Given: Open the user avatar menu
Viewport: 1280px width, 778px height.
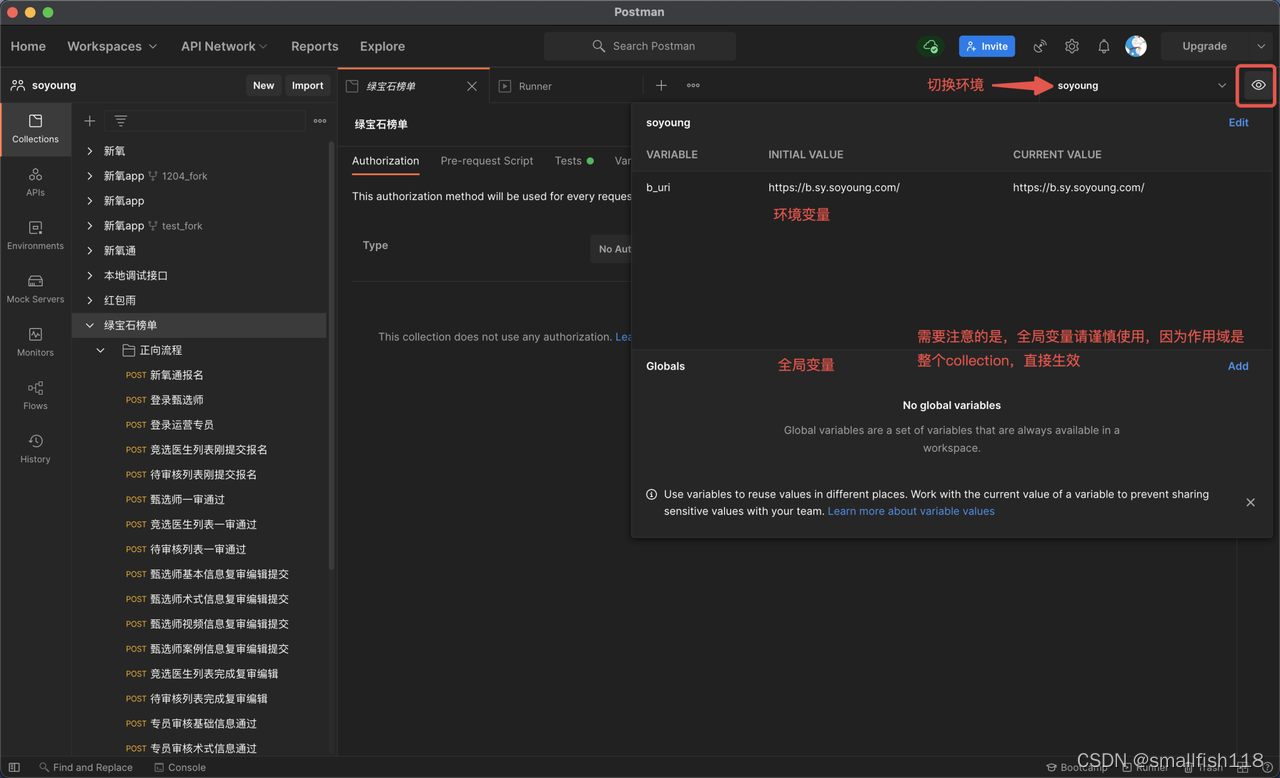Looking at the screenshot, I should (x=1136, y=46).
